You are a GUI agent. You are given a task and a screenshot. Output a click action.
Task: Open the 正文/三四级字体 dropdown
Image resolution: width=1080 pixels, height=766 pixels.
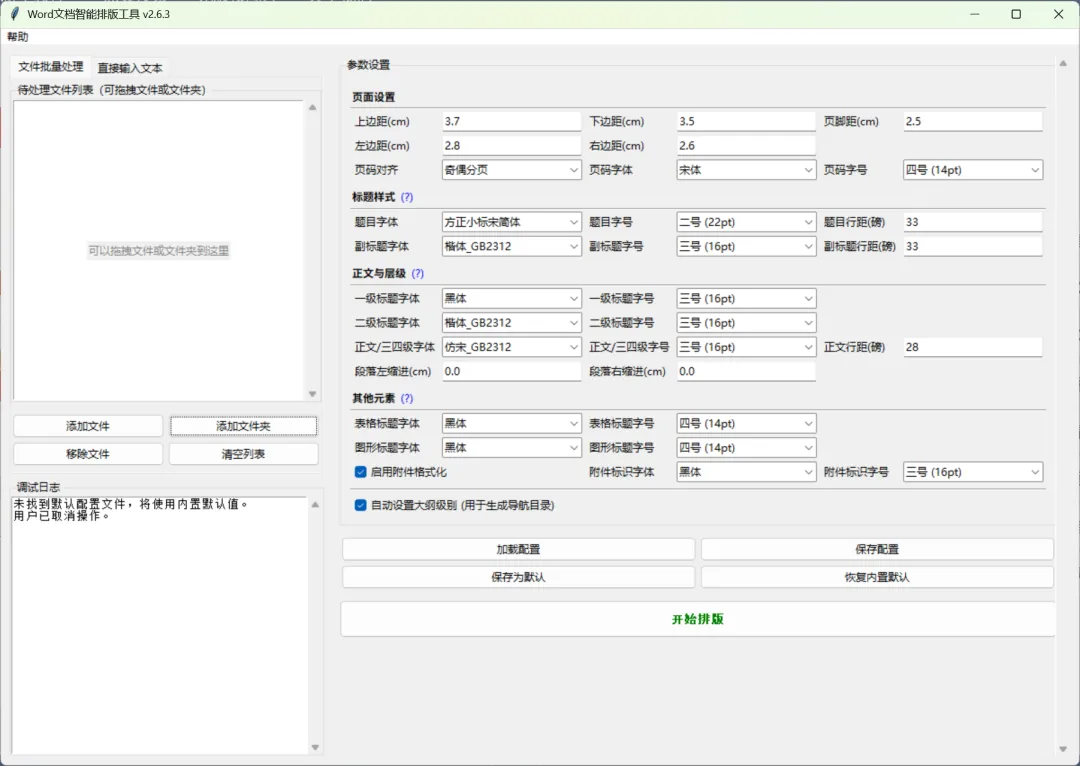[512, 347]
